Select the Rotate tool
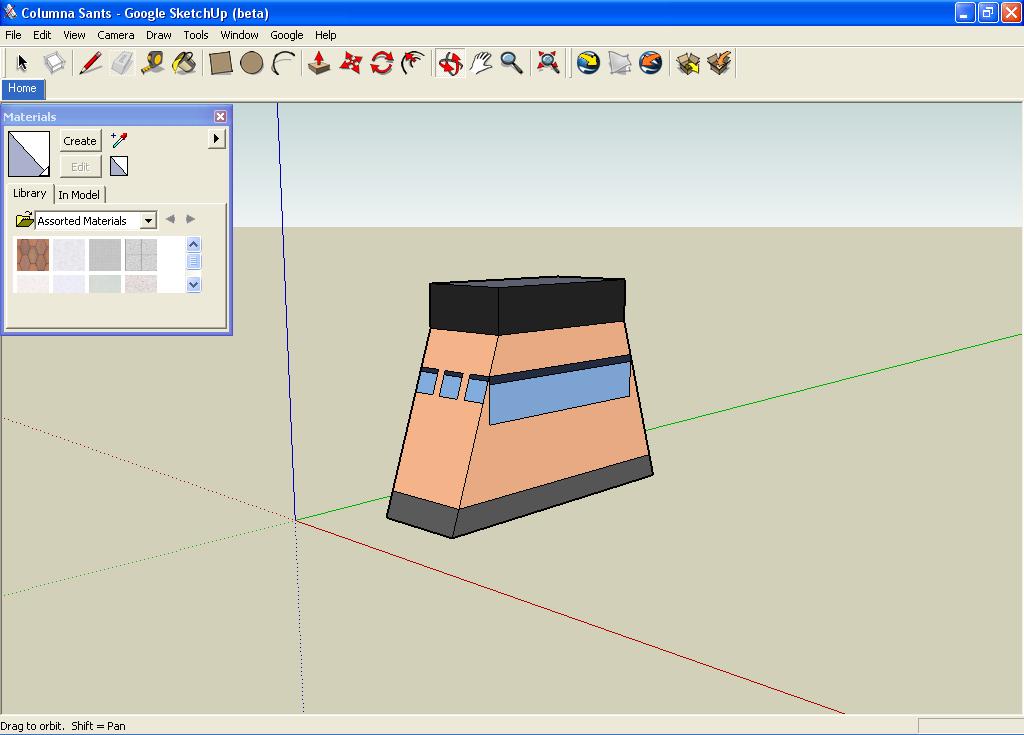1024x735 pixels. point(381,63)
